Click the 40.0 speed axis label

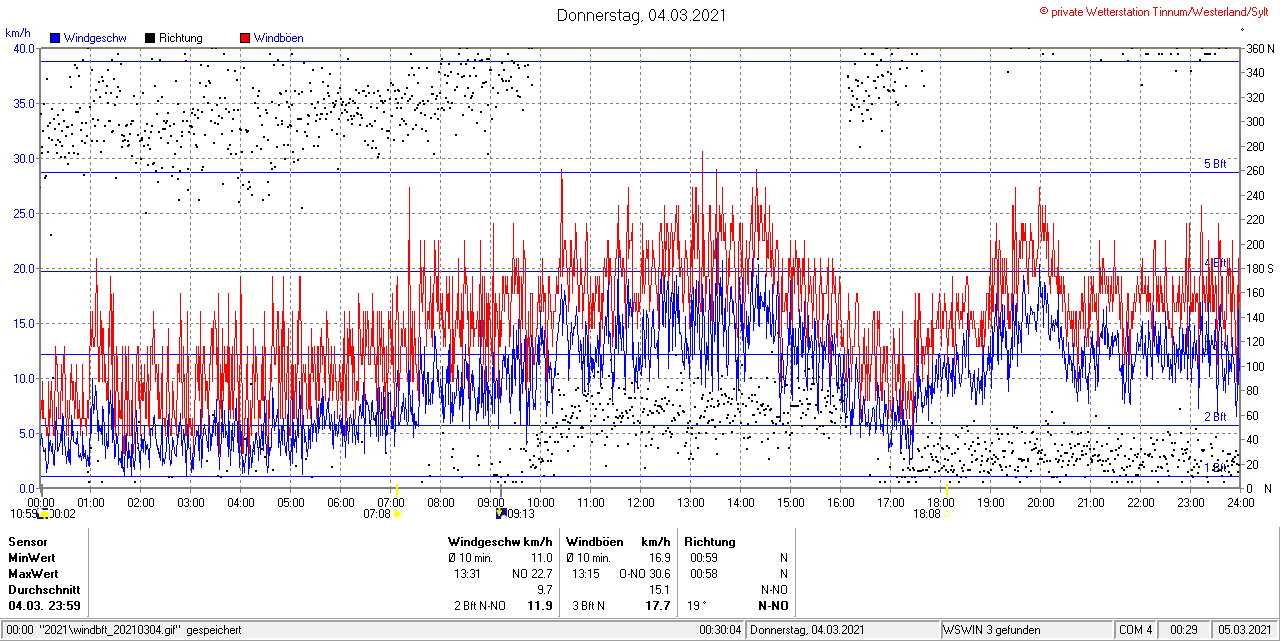pos(24,48)
